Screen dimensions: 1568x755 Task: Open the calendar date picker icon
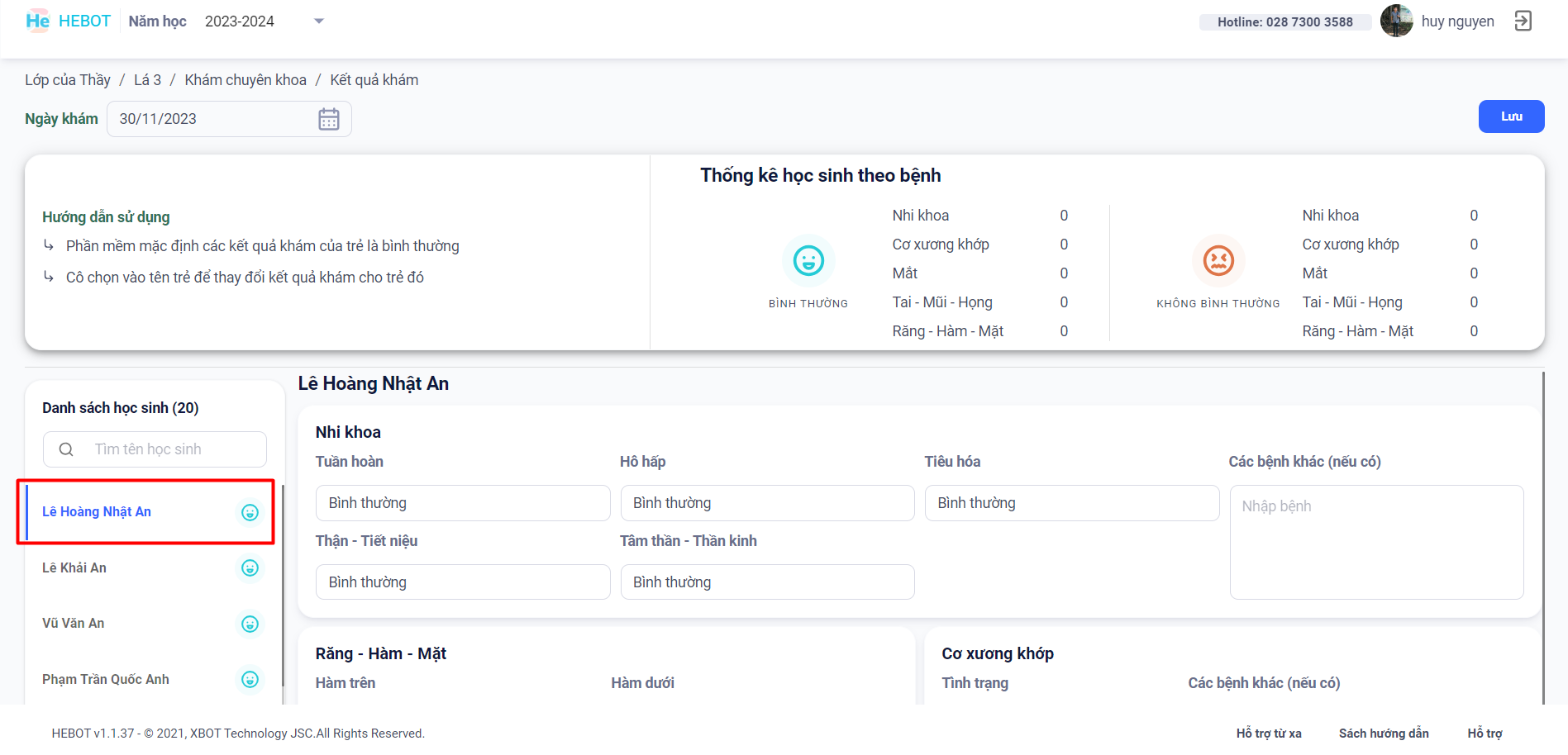[x=329, y=119]
